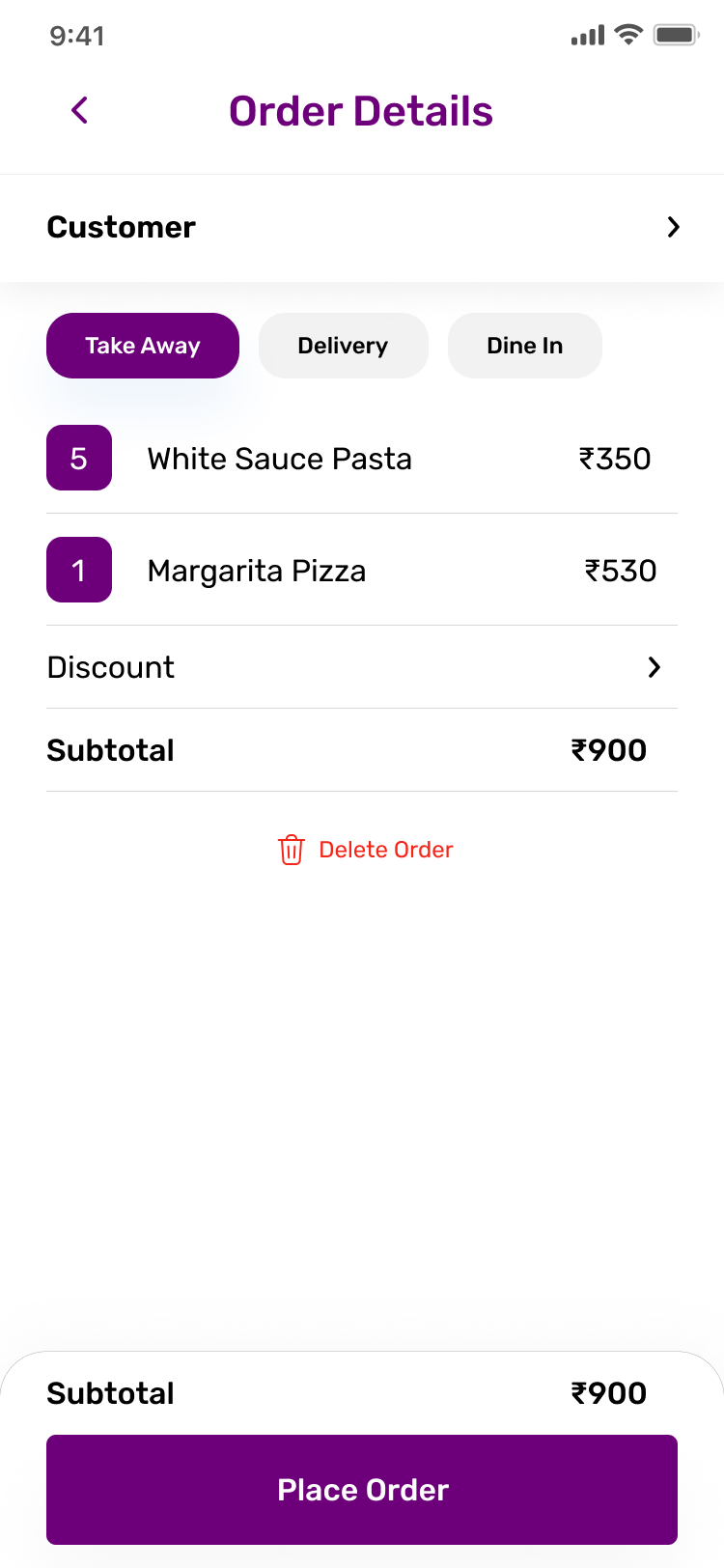The width and height of the screenshot is (724, 1568).
Task: Expand Customer details chevron
Action: click(x=674, y=227)
